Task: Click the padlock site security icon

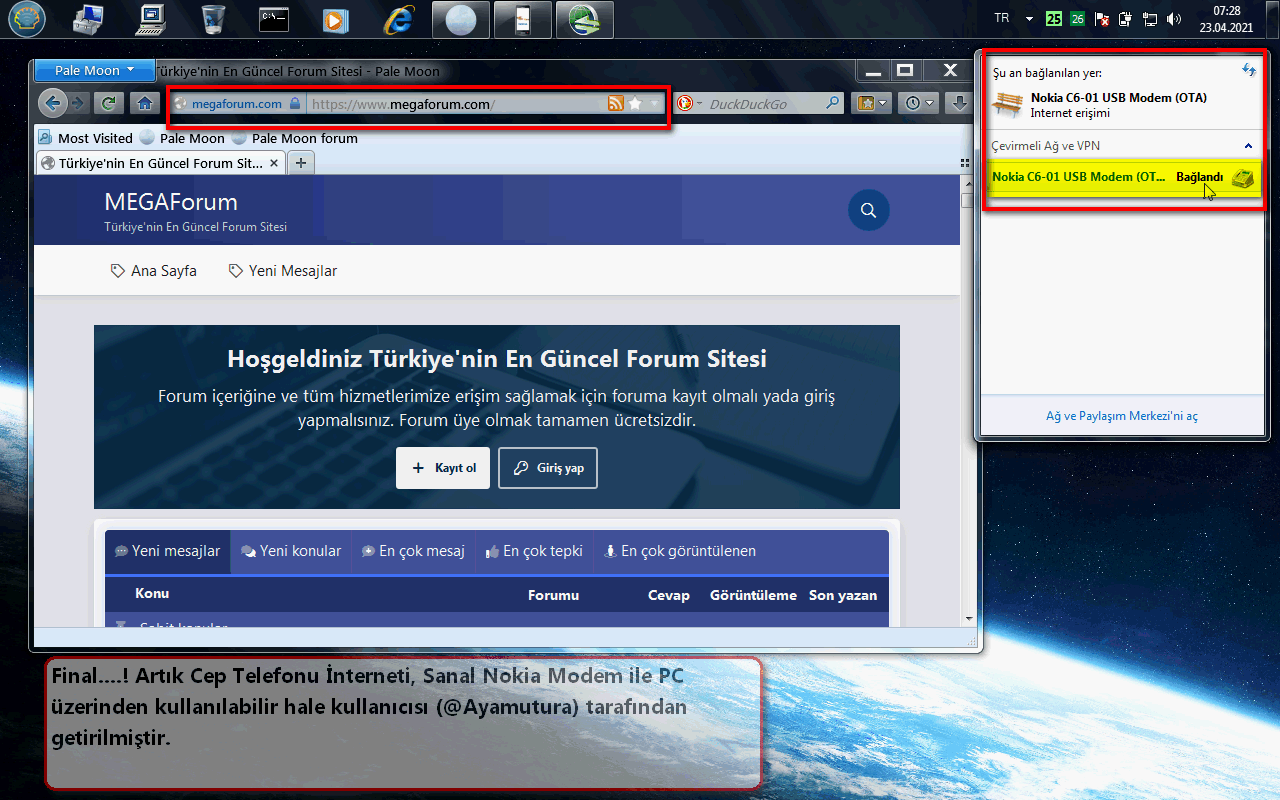Action: click(294, 103)
